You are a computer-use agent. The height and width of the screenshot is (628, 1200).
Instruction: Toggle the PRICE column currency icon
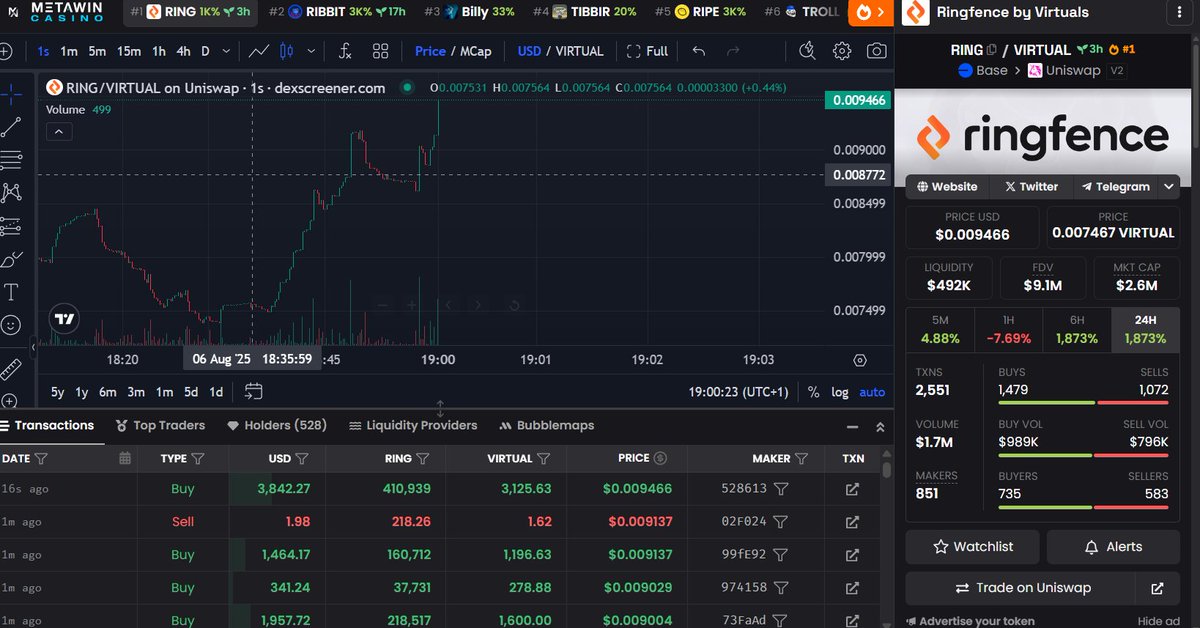[659, 458]
